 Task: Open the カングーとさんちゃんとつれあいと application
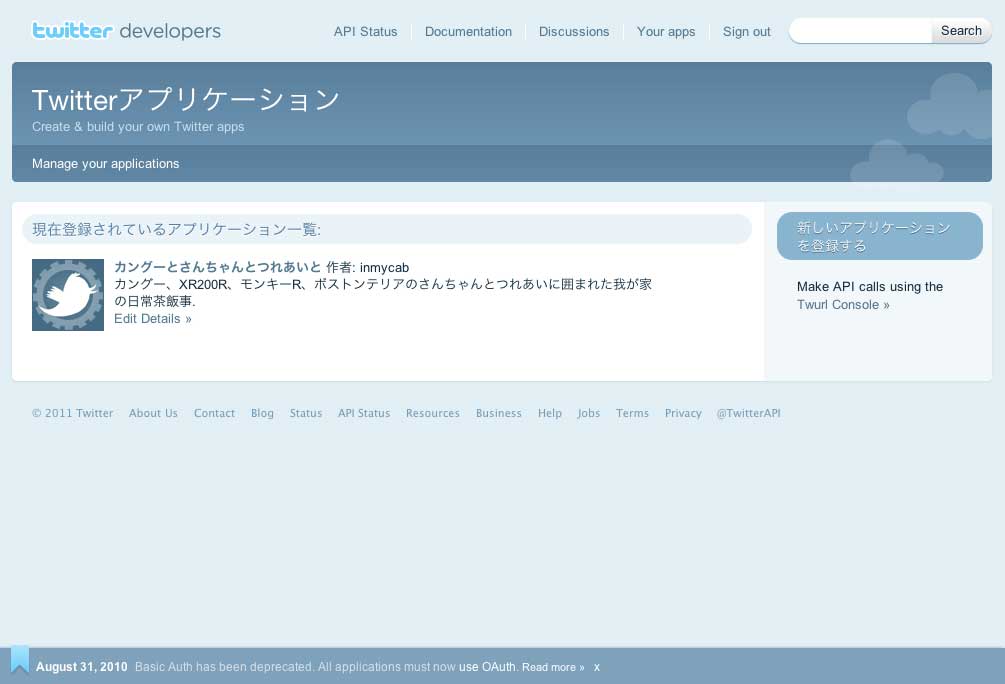pos(217,267)
